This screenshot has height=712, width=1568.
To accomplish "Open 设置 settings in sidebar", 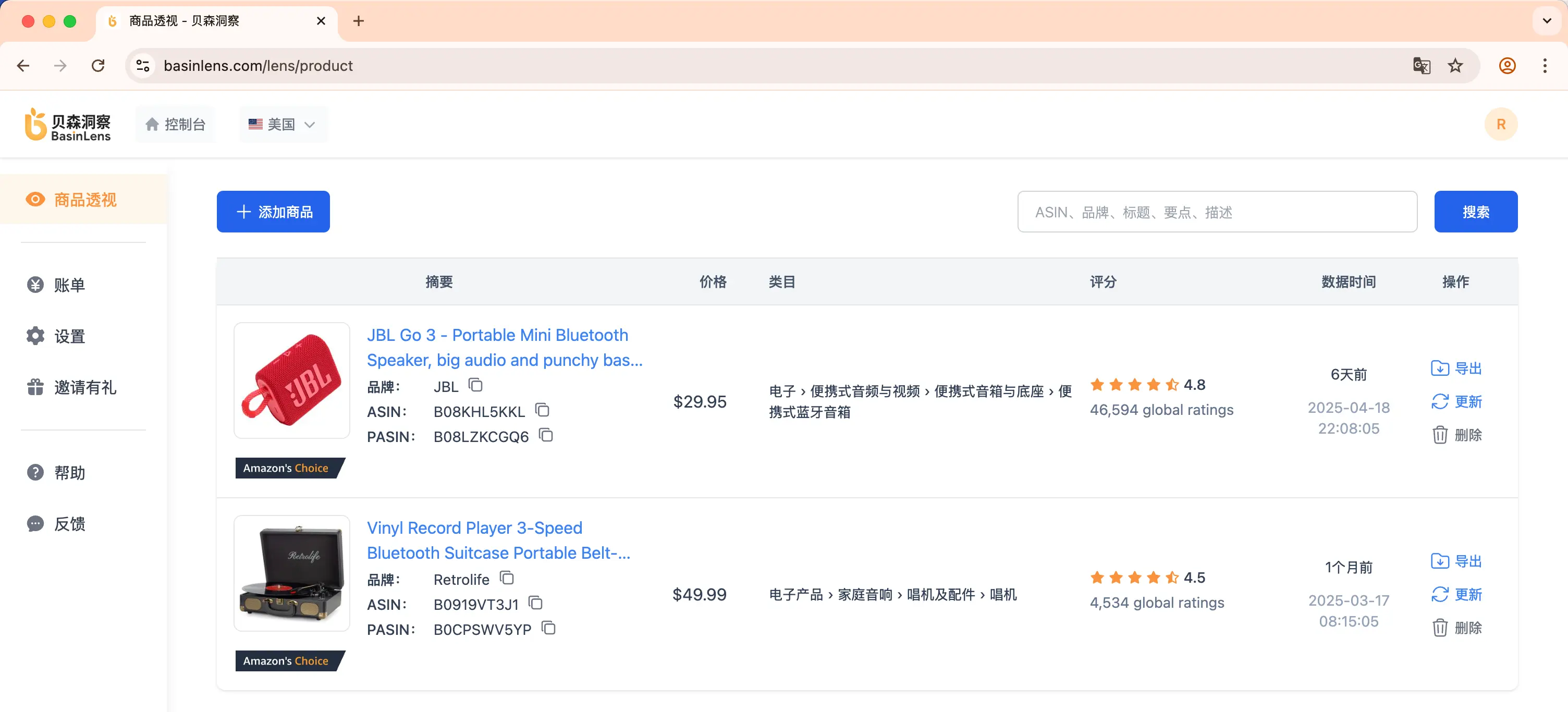I will (69, 336).
